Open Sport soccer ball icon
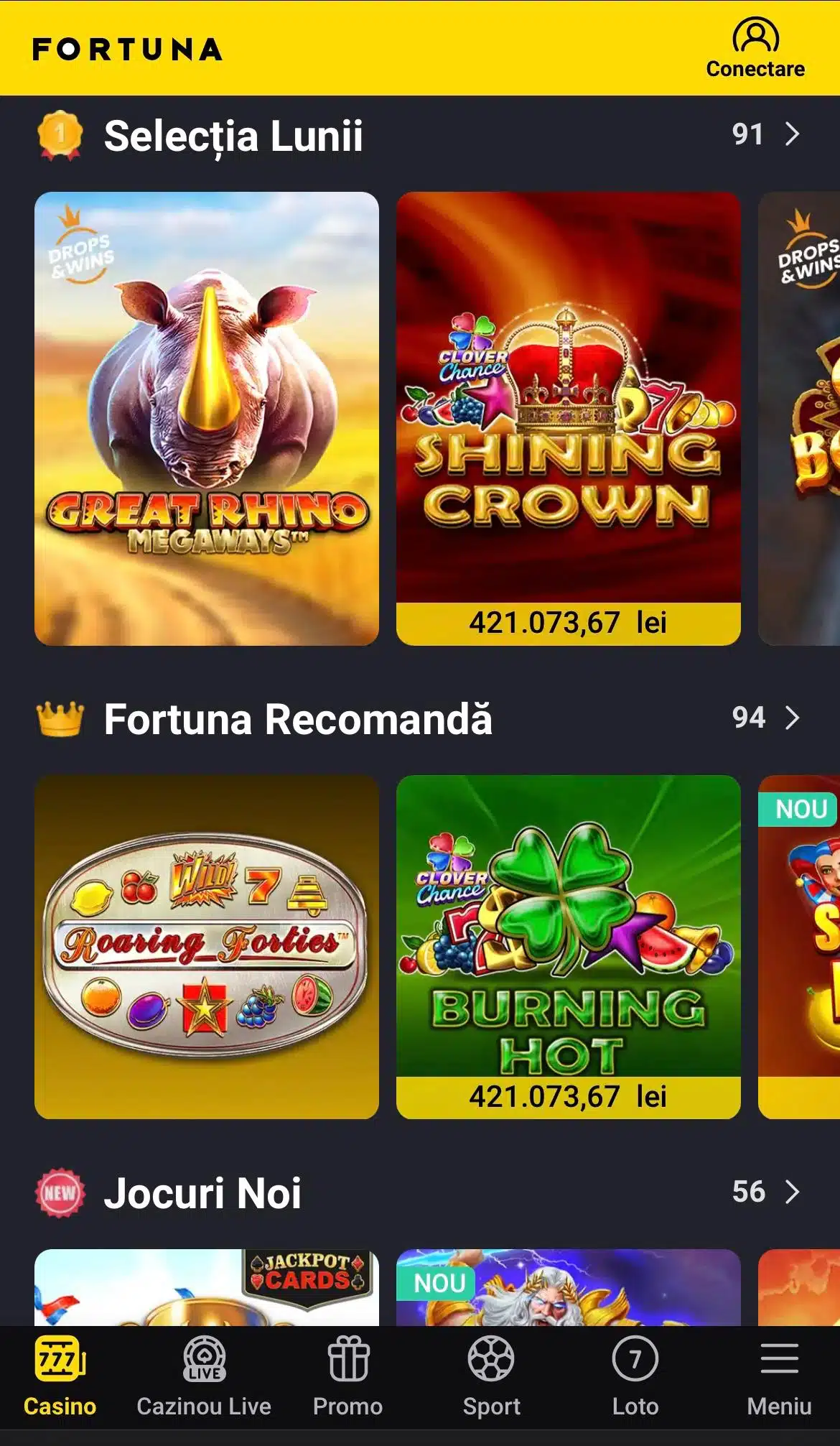840x1446 pixels. click(491, 1359)
